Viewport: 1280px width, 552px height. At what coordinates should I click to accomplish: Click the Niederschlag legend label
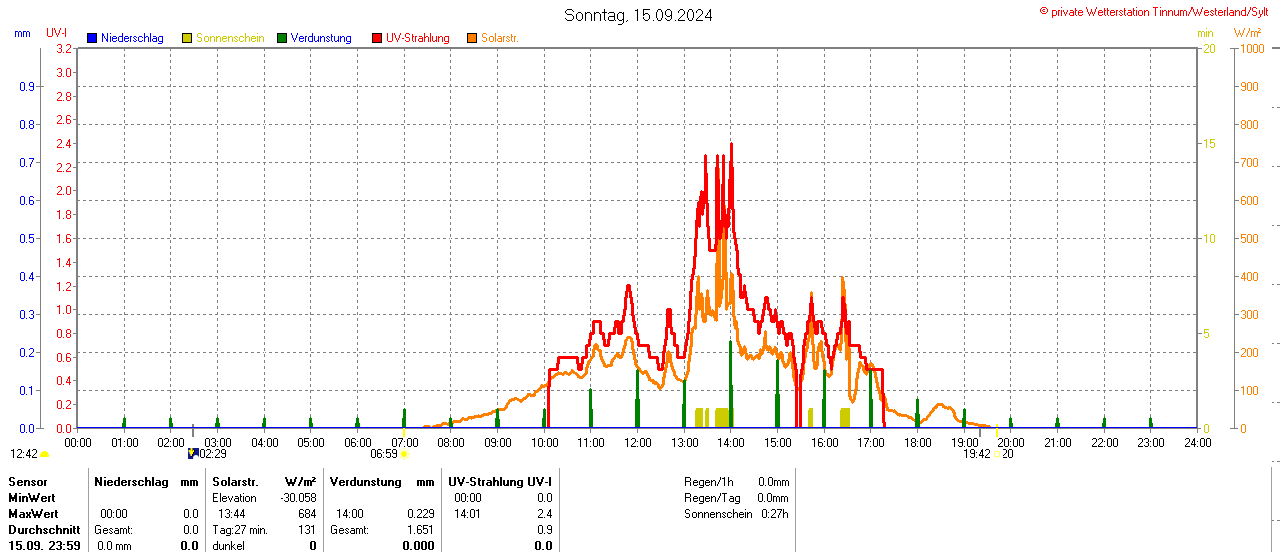(132, 38)
